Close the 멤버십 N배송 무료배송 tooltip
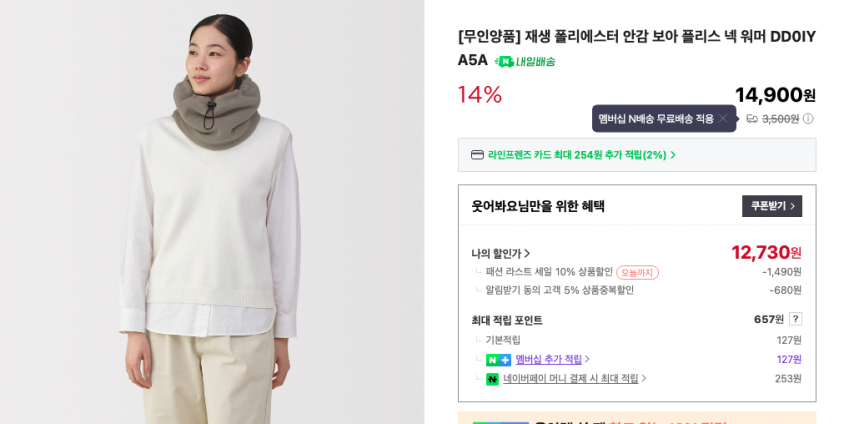The width and height of the screenshot is (849, 424). click(x=722, y=119)
